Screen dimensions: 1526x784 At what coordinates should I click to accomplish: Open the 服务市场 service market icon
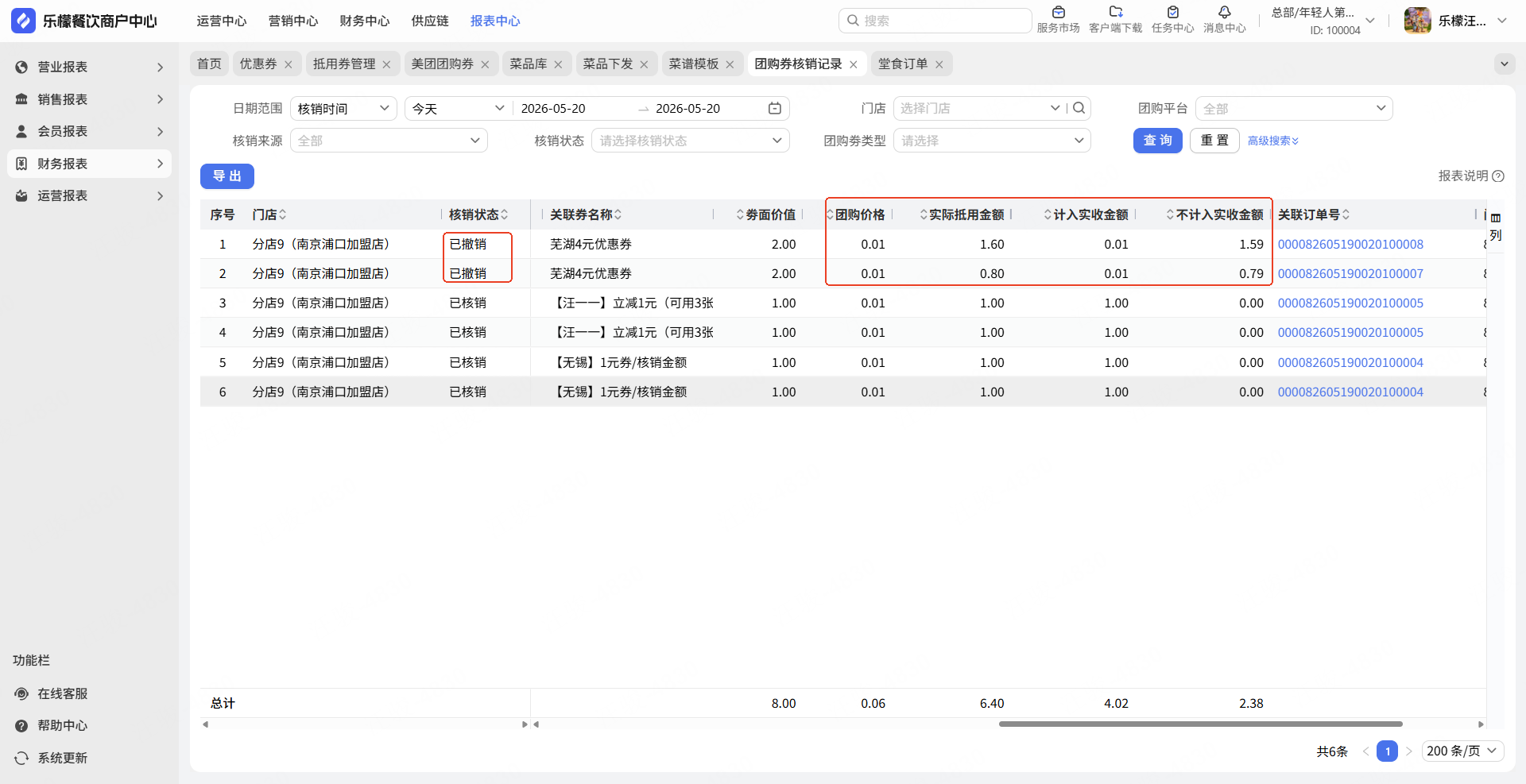pyautogui.click(x=1058, y=13)
